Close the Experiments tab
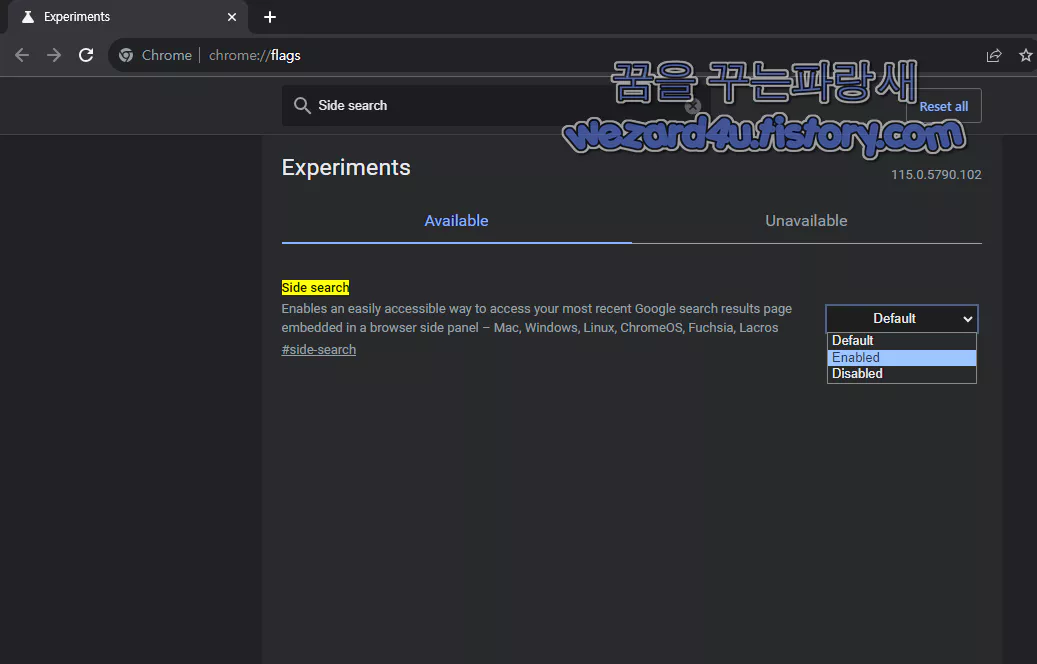This screenshot has height=664, width=1037. pos(231,17)
